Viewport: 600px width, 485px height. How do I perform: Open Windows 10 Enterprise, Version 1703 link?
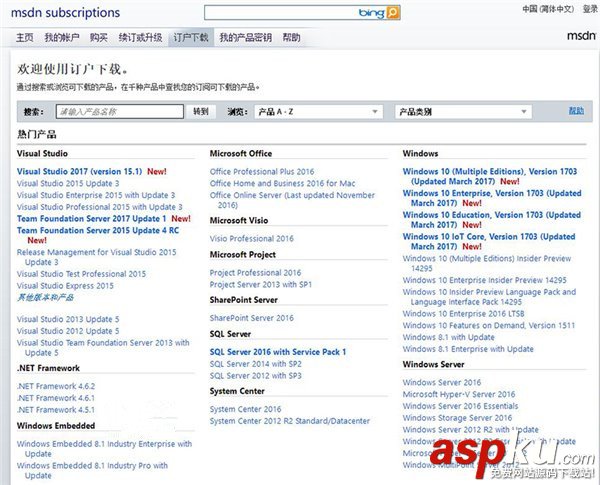tap(492, 198)
